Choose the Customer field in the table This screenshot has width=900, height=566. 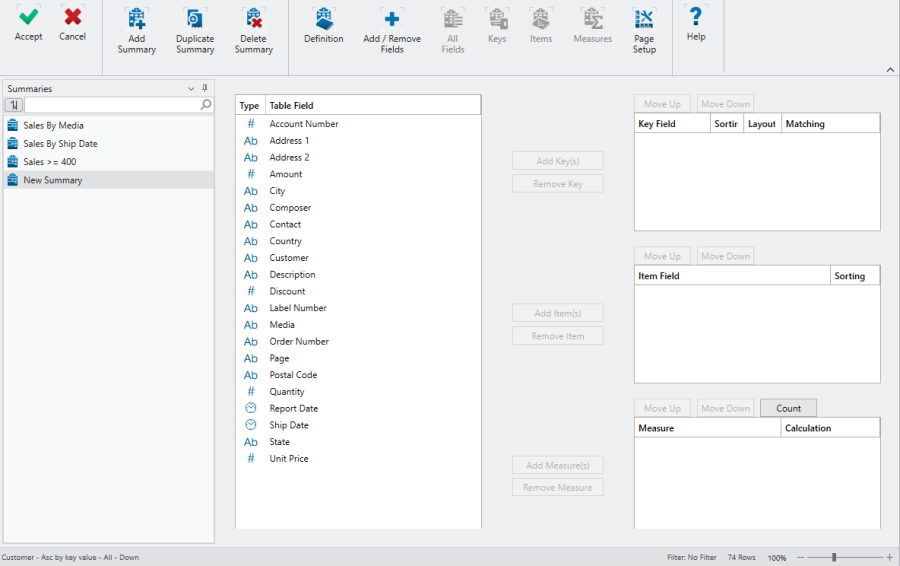289,258
